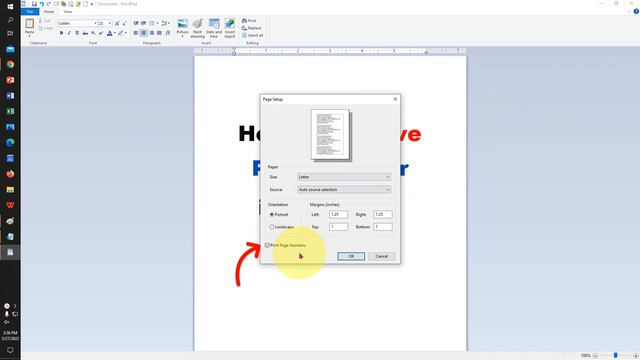Toggle Bold formatting
This screenshot has width=640, height=360.
click(x=61, y=33)
